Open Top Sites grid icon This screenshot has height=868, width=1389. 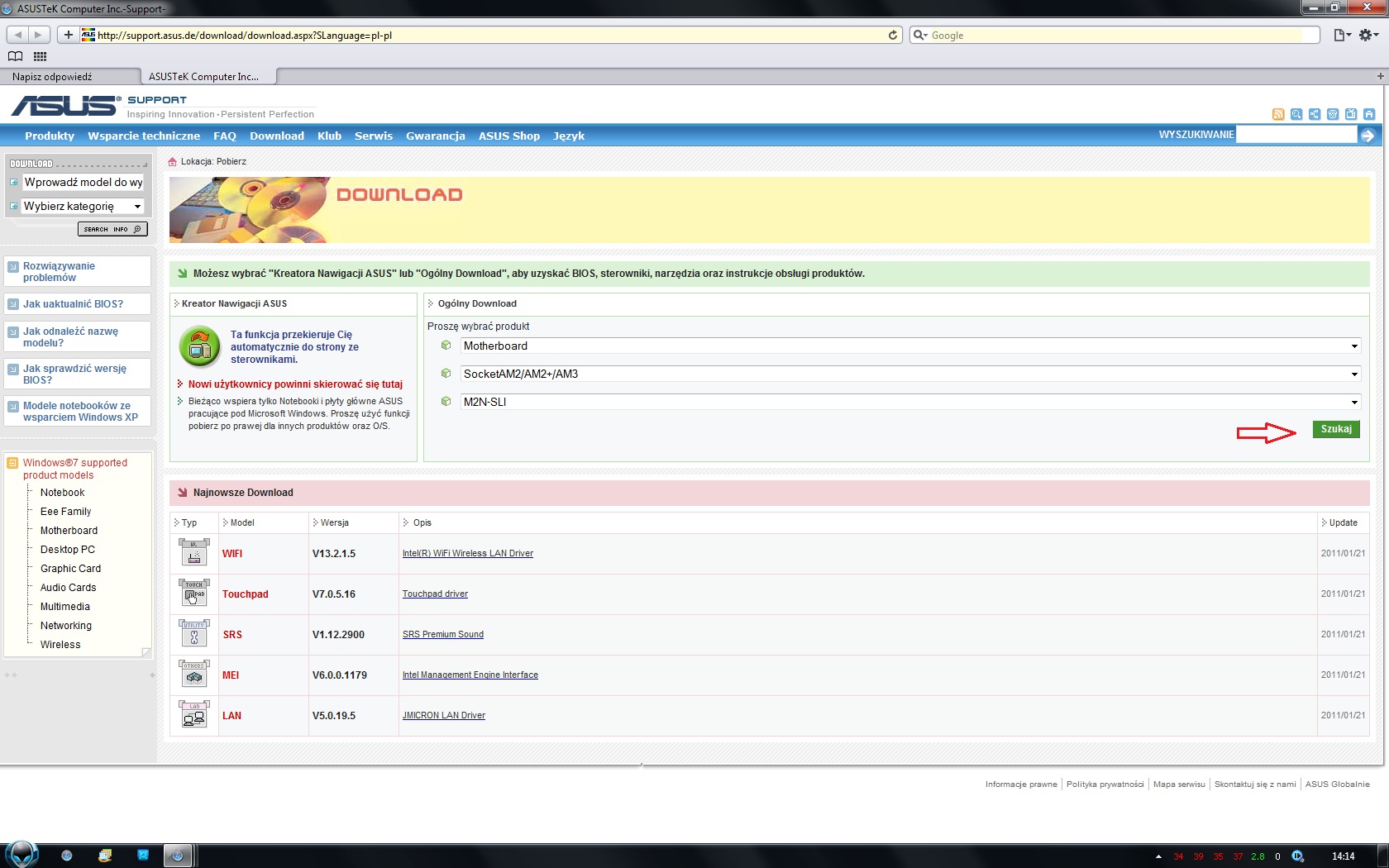tap(40, 56)
